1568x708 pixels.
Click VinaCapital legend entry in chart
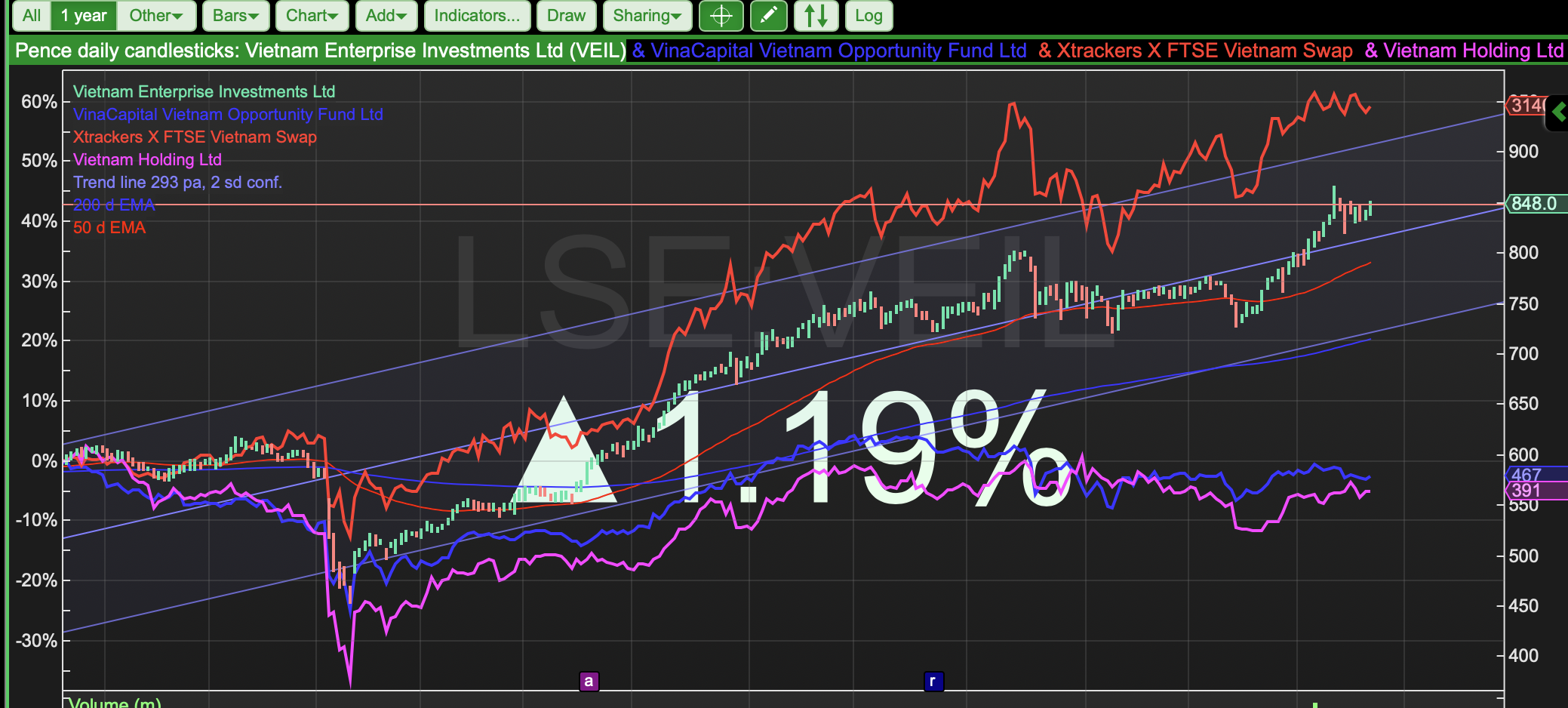228,114
